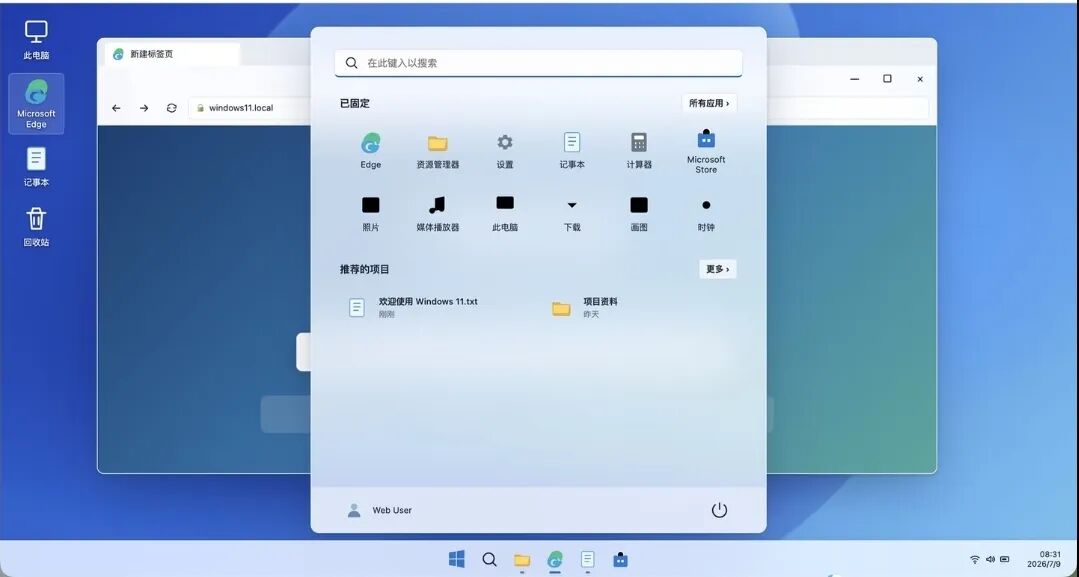The height and width of the screenshot is (577, 1079).
Task: Select Microsoft Edge desktop icon
Action: pyautogui.click(x=36, y=104)
